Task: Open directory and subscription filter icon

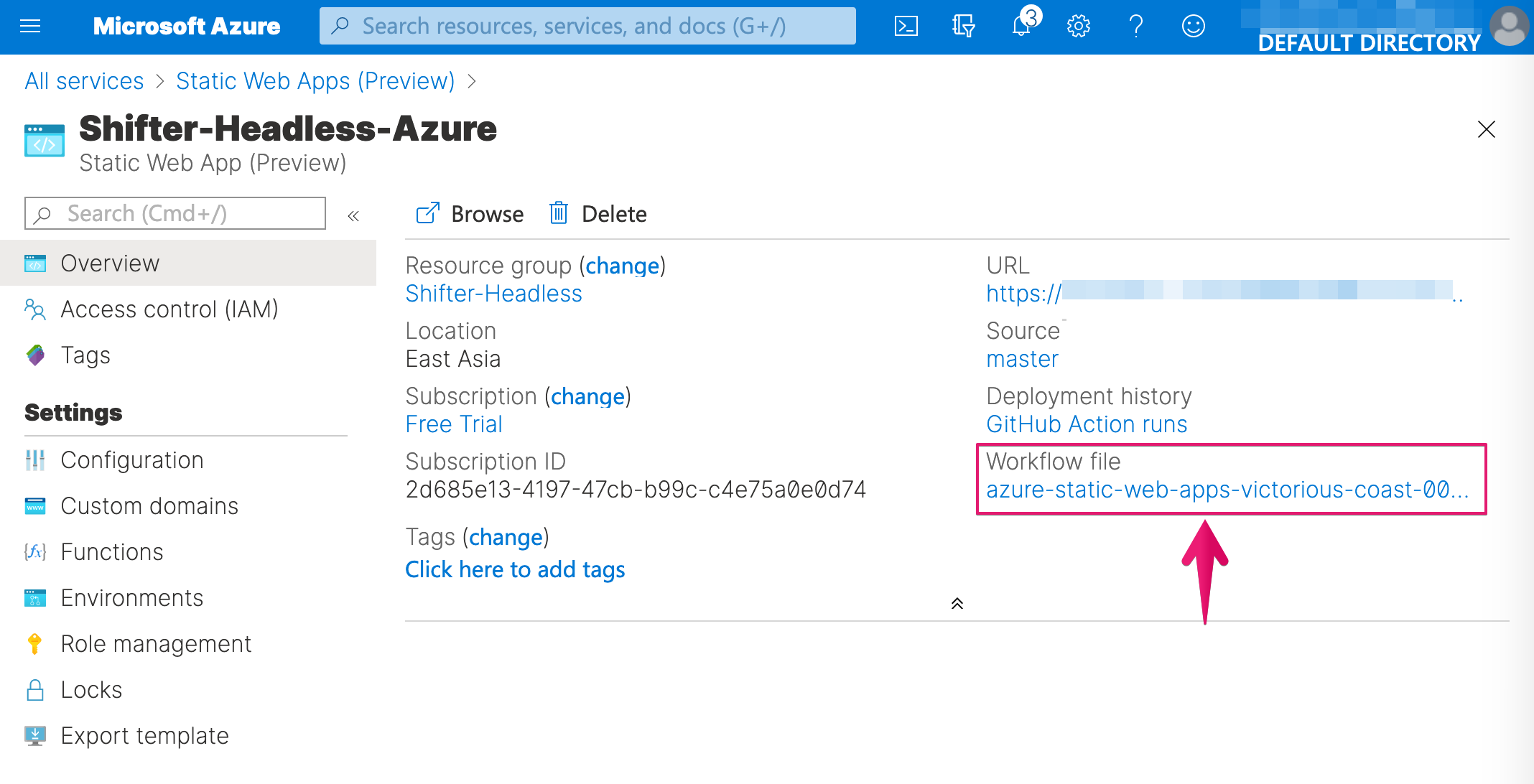Action: click(963, 27)
